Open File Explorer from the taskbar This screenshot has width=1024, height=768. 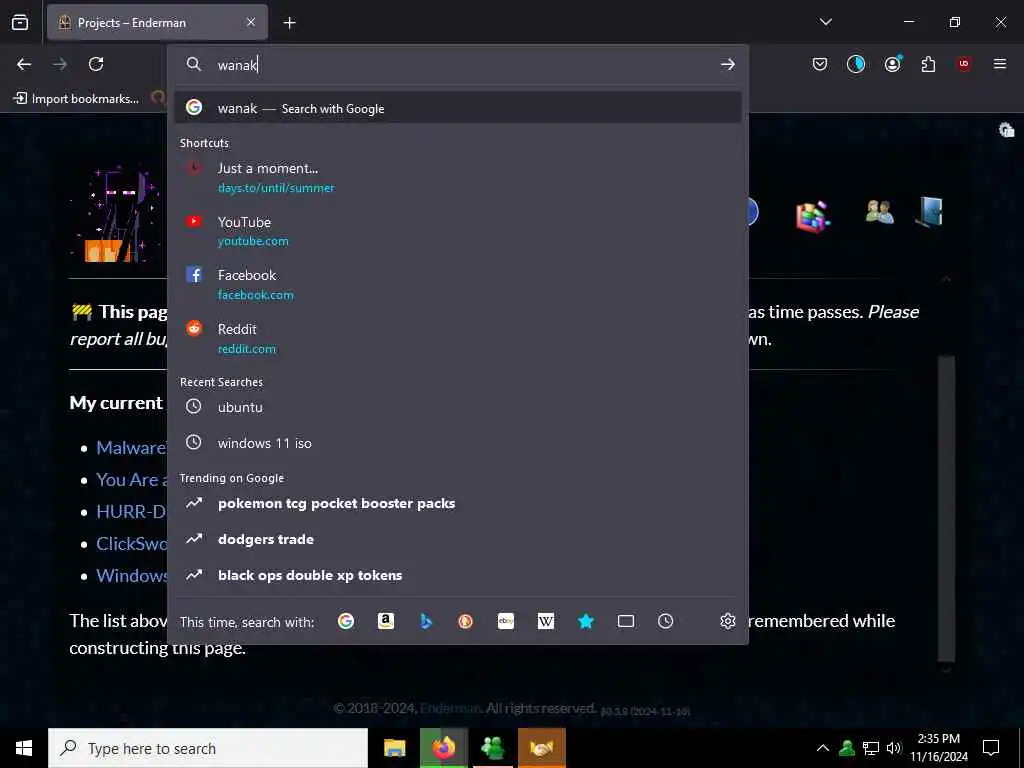pos(394,748)
